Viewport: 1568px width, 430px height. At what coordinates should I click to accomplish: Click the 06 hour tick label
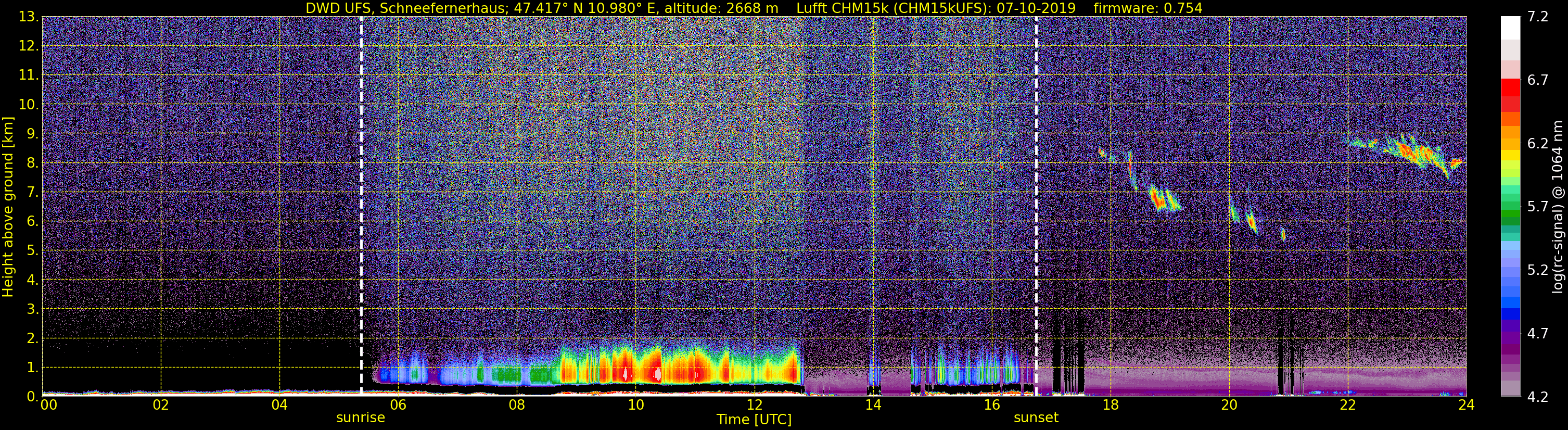coord(398,406)
